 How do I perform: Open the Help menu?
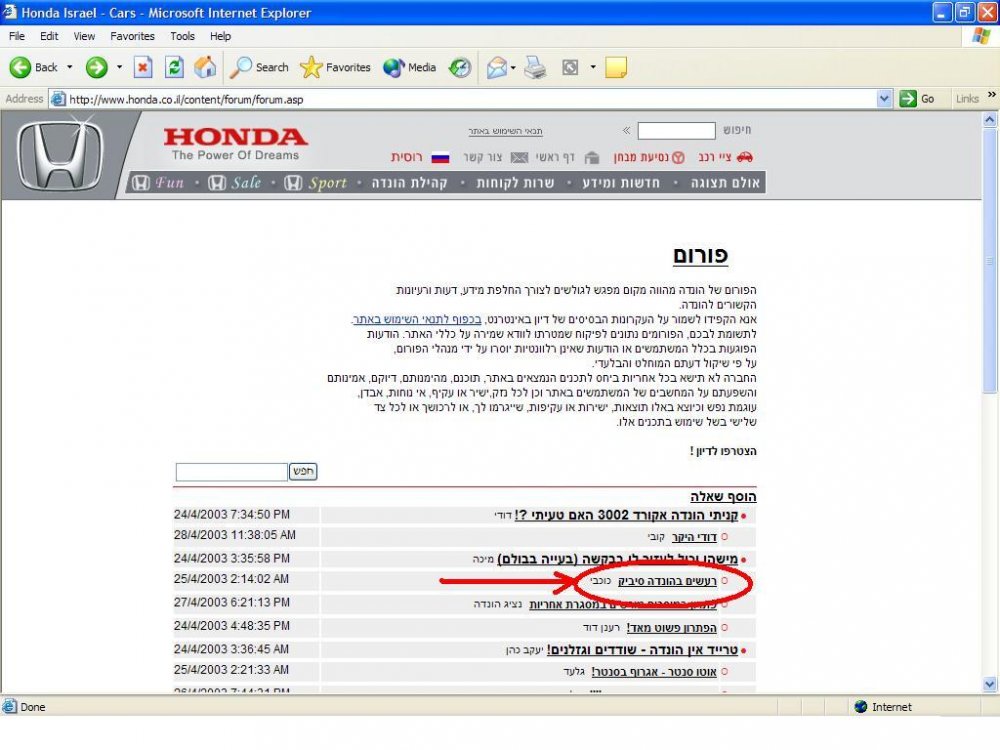[x=220, y=36]
